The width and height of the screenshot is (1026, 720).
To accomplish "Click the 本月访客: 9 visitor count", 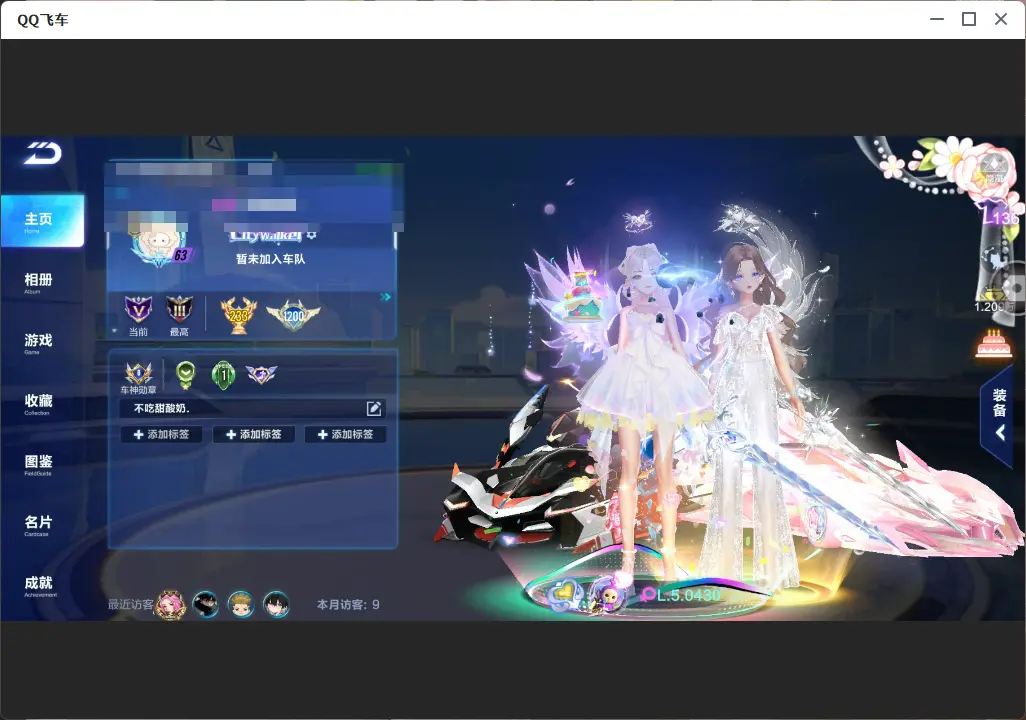I will (x=348, y=604).
